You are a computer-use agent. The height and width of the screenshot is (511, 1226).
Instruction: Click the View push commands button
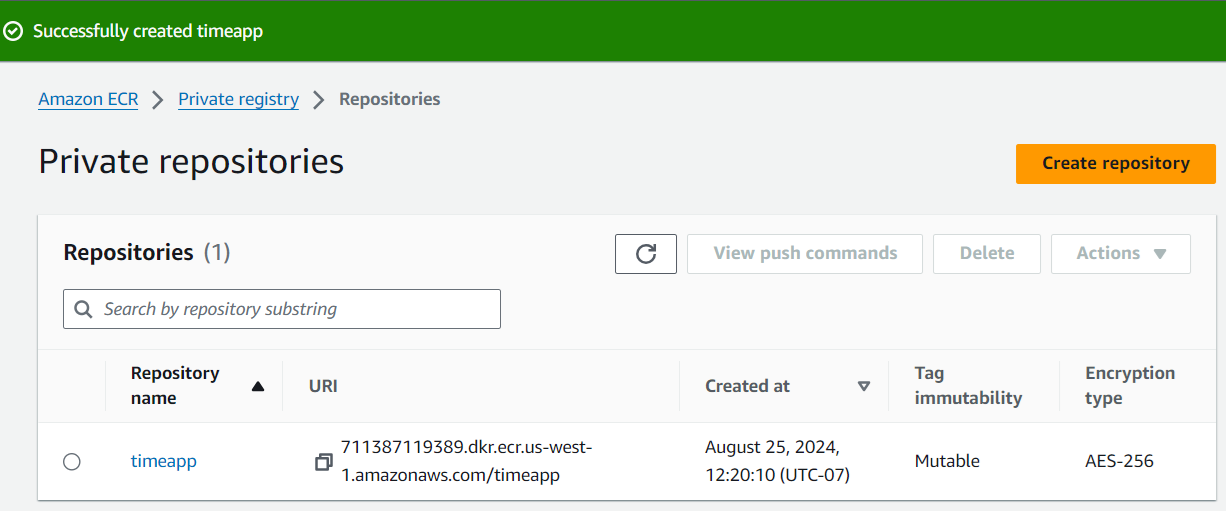coord(805,254)
